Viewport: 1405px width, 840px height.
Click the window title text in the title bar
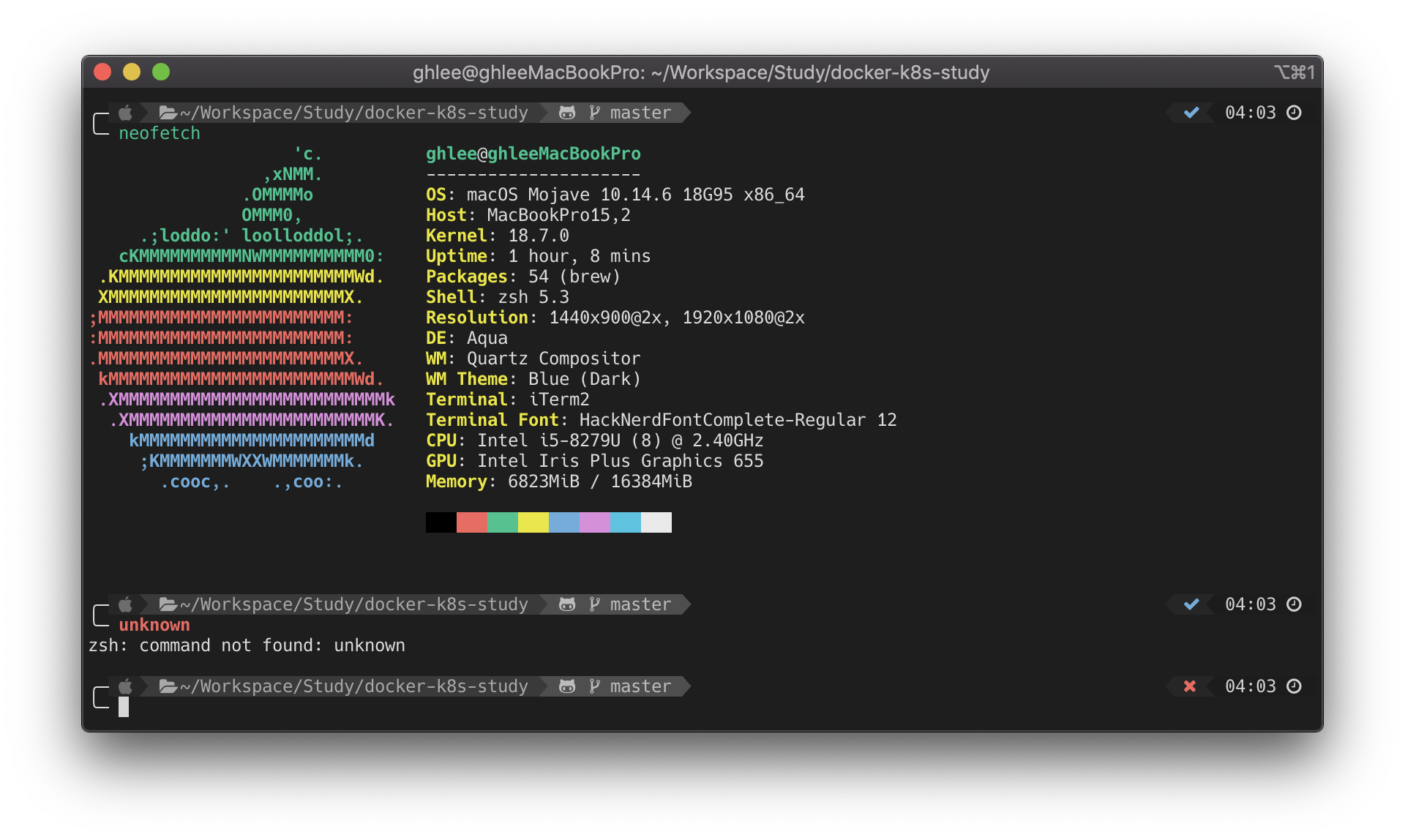(700, 72)
